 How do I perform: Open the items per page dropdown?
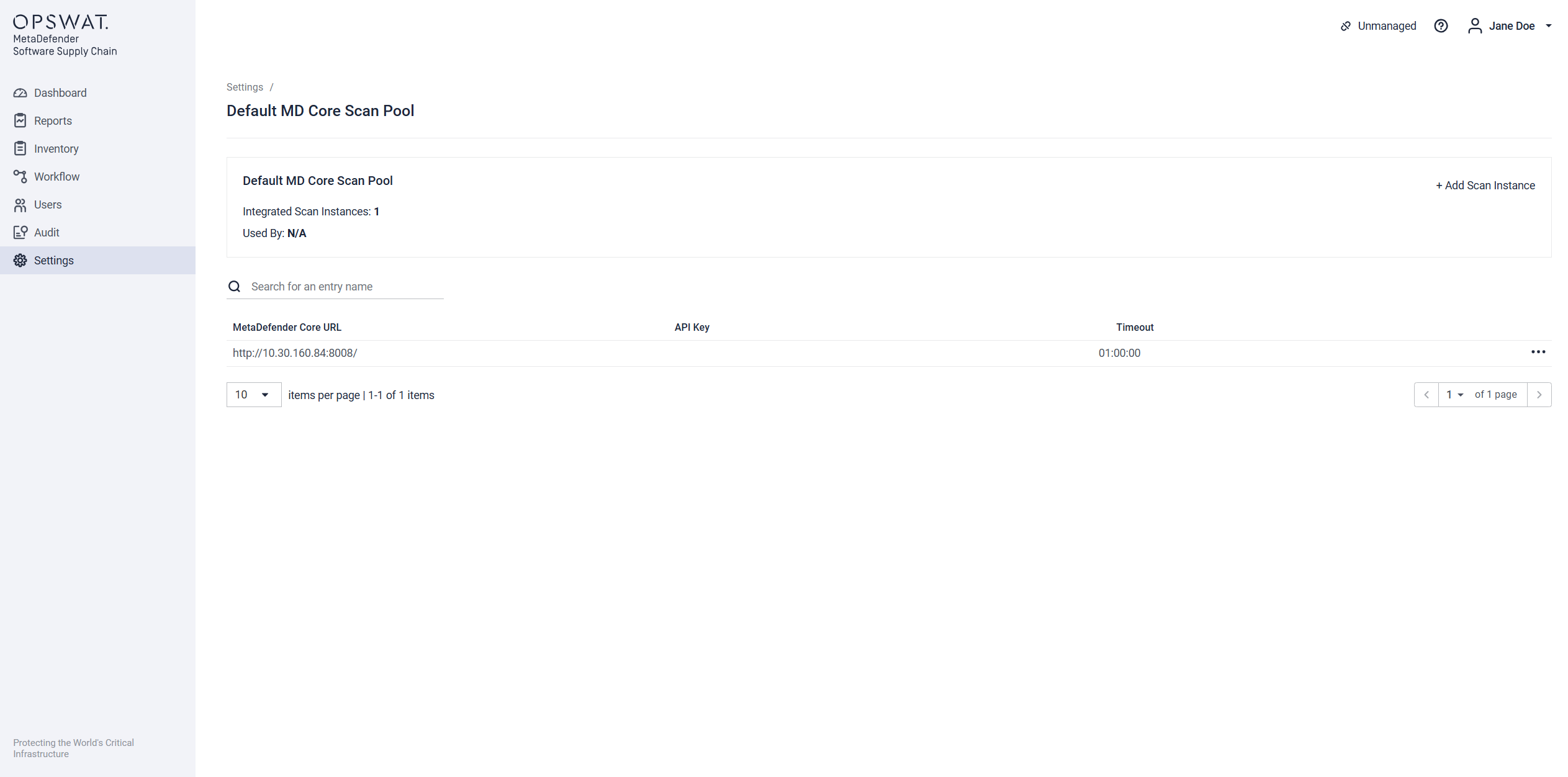(254, 395)
